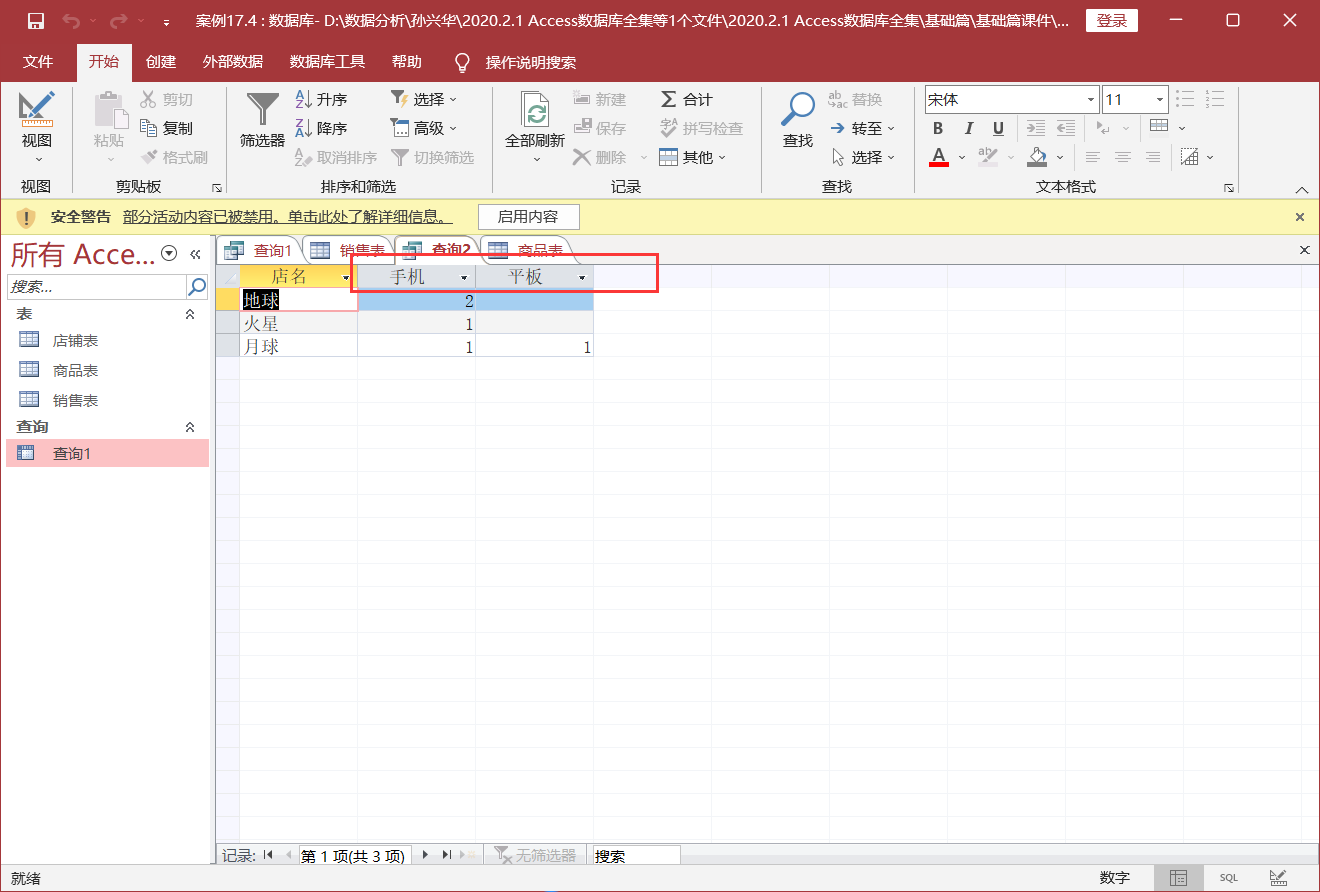The width and height of the screenshot is (1320, 892).
Task: Open the 筛选器 (Filter) funnel tool
Action: click(x=263, y=120)
